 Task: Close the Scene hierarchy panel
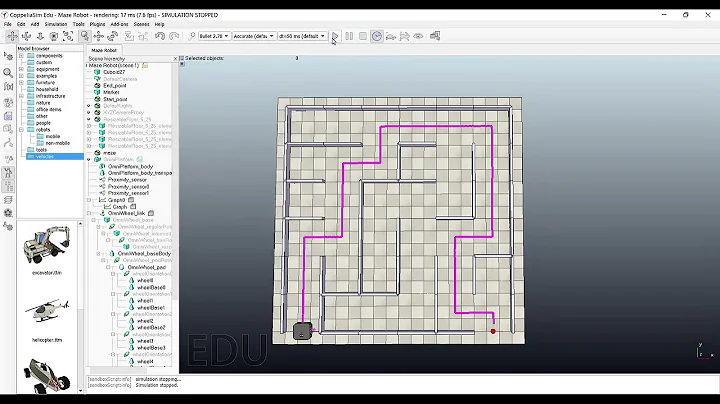[x=175, y=59]
